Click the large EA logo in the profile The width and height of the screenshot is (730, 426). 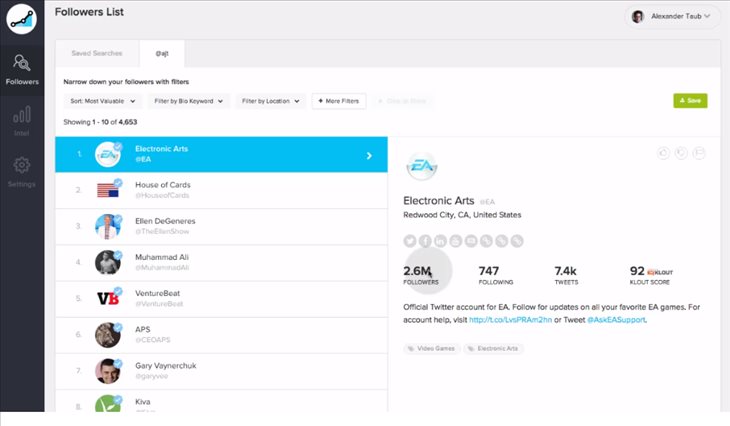click(422, 166)
